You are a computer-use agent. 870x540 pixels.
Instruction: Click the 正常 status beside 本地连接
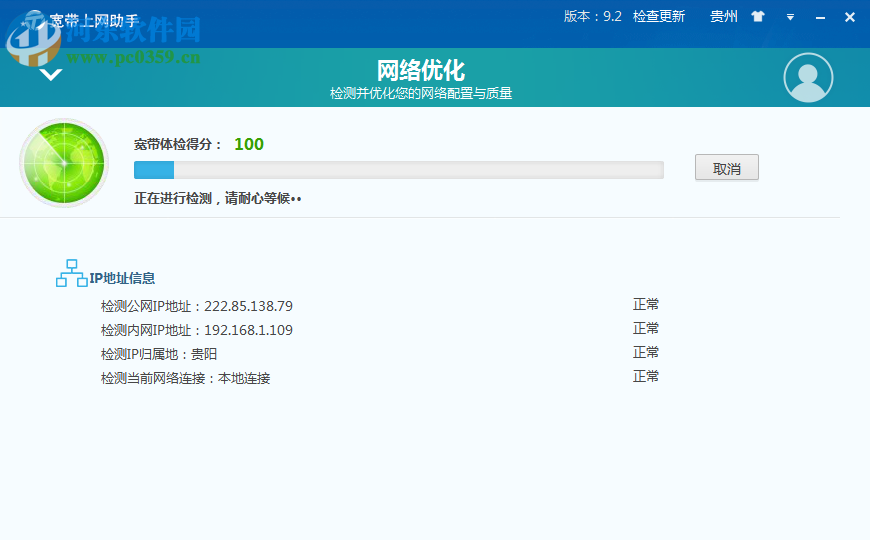point(646,376)
